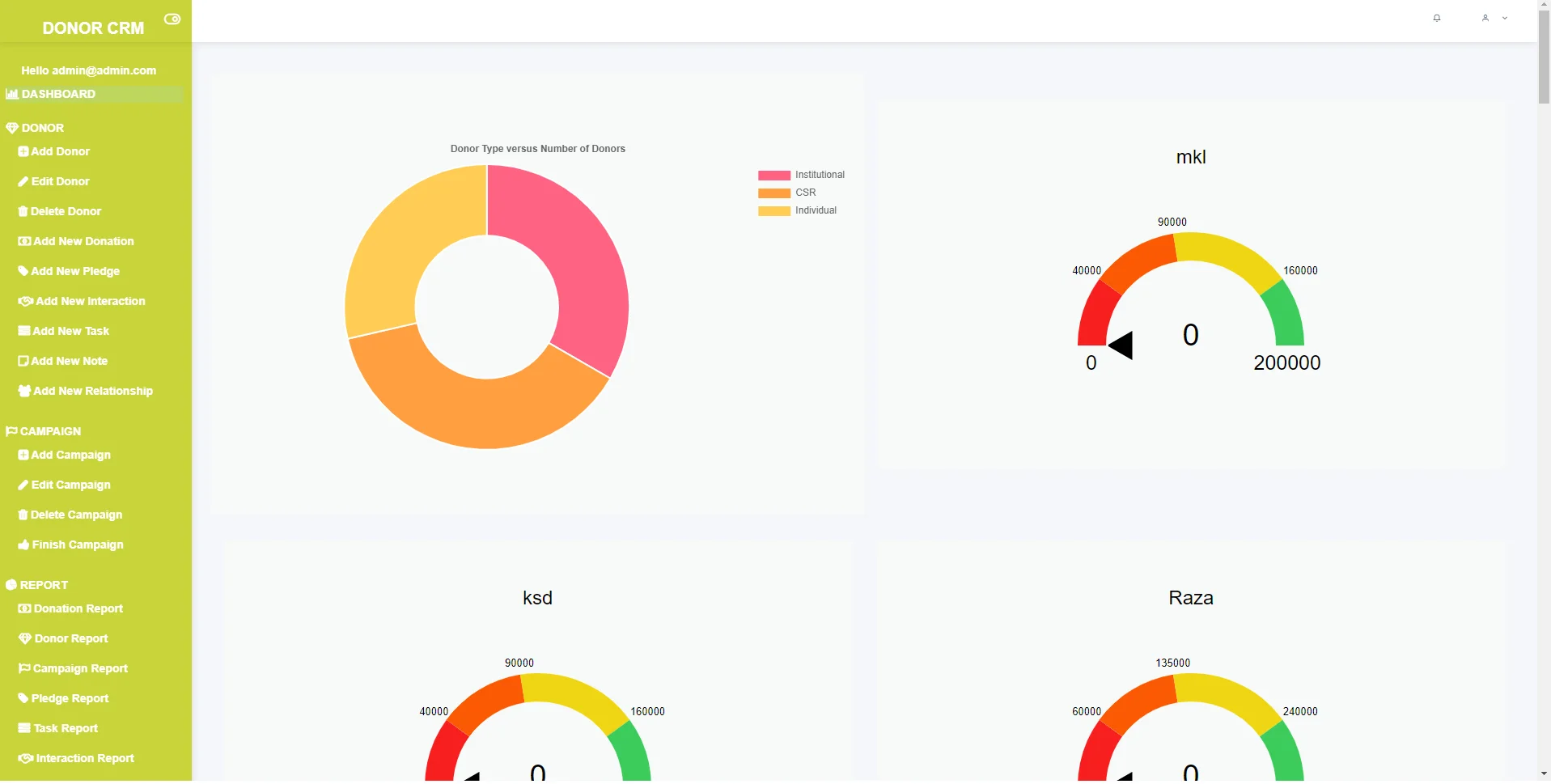
Task: Click the tag icon beside Add New Pledge
Action: [x=23, y=272]
